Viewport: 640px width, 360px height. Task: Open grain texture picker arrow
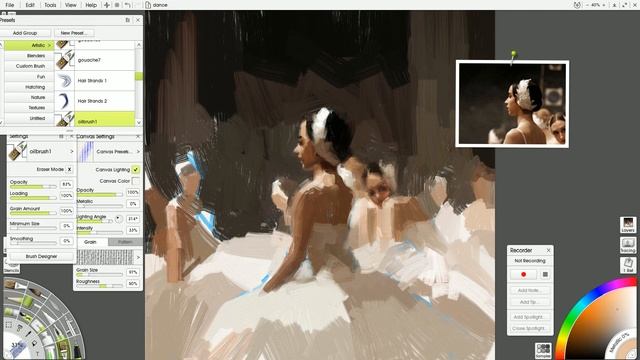pyautogui.click(x=138, y=257)
